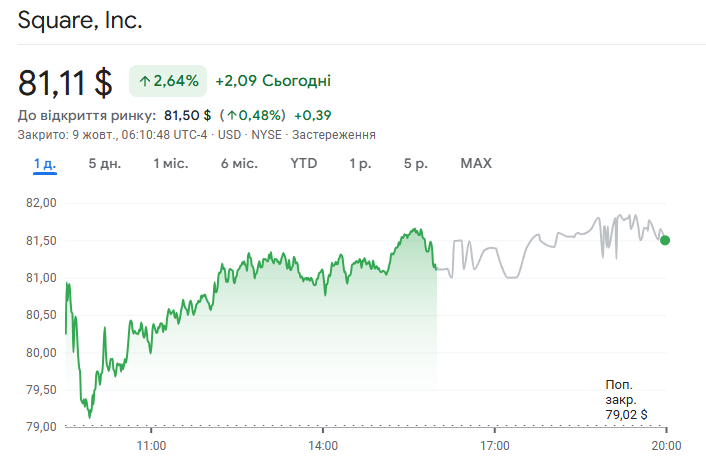Select the 1 д. time range tab
Viewport: 706px width, 470px height.
click(x=45, y=163)
